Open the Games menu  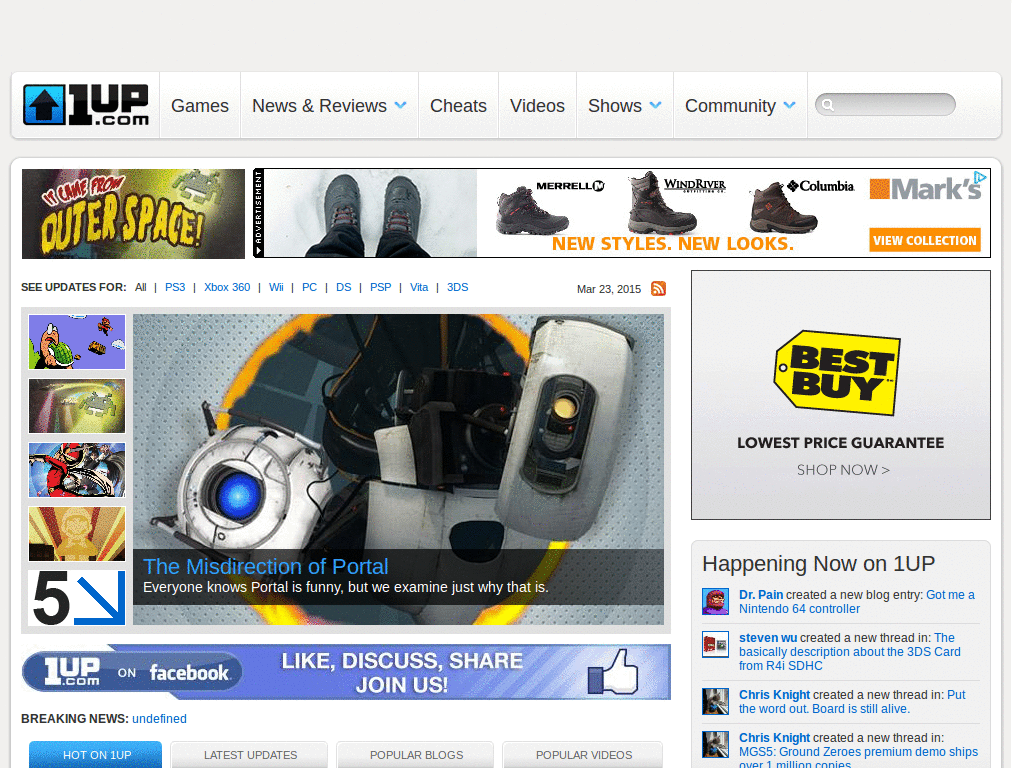[x=200, y=106]
